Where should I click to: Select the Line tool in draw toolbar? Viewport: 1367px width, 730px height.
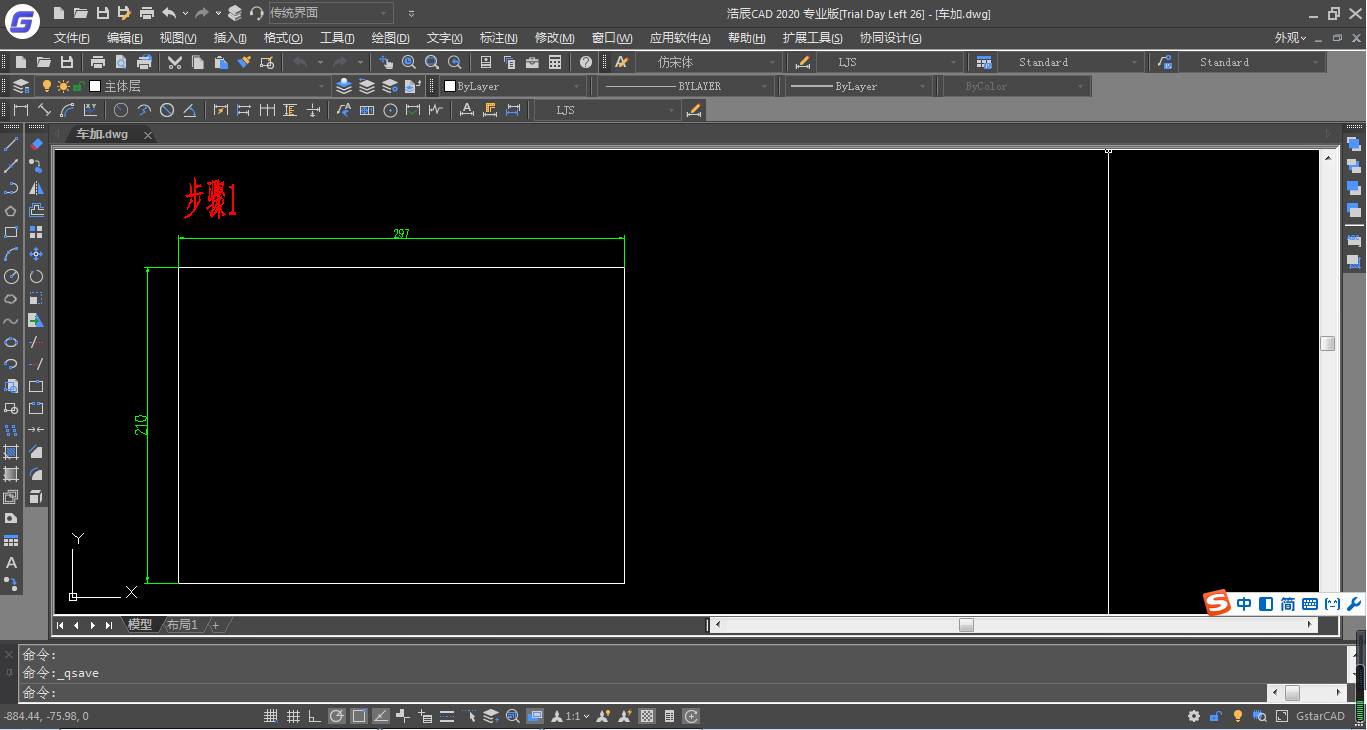[x=11, y=144]
